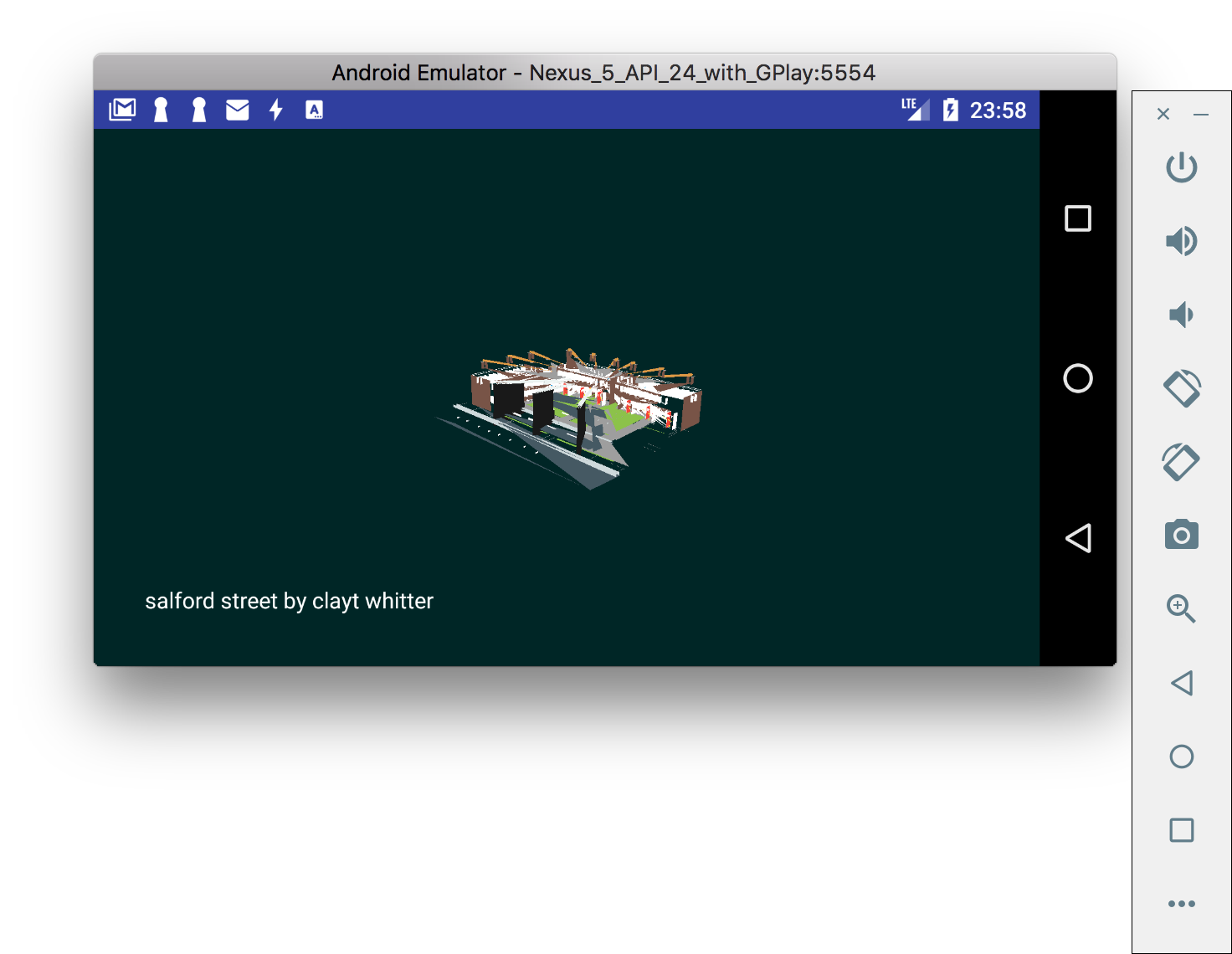Open the extended controls via three-dot menu
This screenshot has width=1232, height=954.
[1181, 904]
